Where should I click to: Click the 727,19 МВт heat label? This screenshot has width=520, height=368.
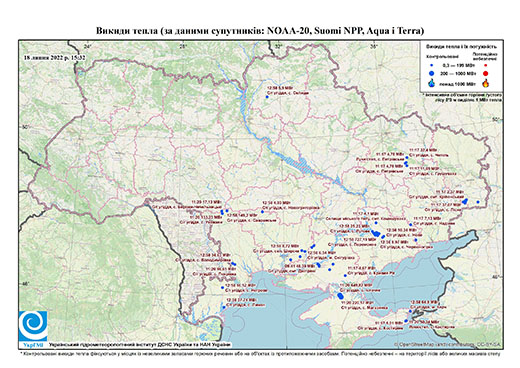pos(360,239)
